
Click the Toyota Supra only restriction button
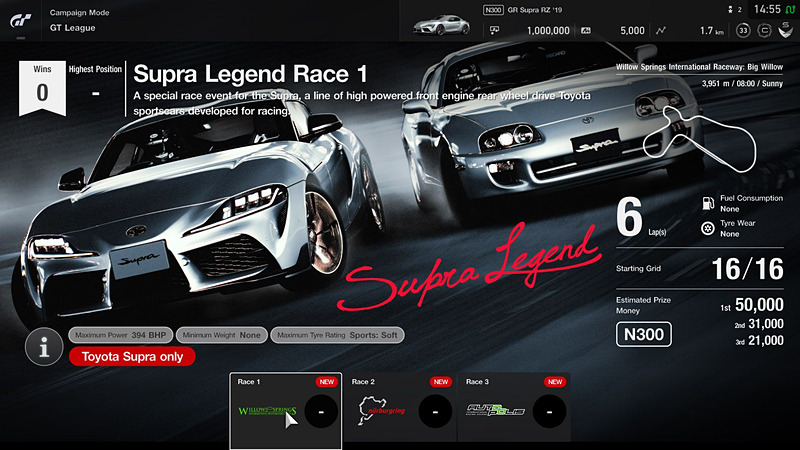click(x=132, y=357)
